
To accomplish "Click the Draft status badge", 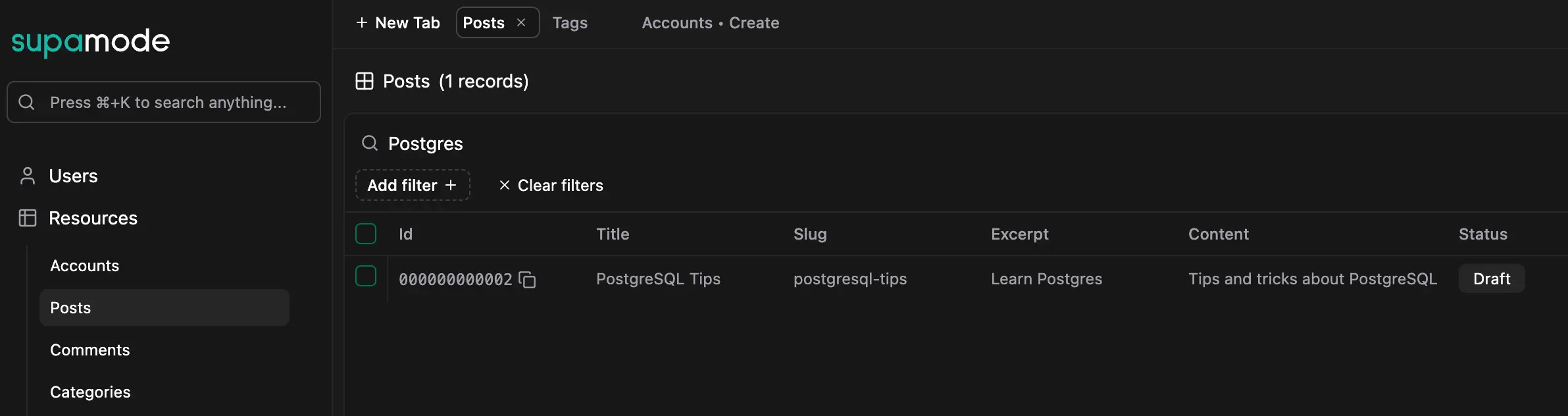I will (1491, 278).
